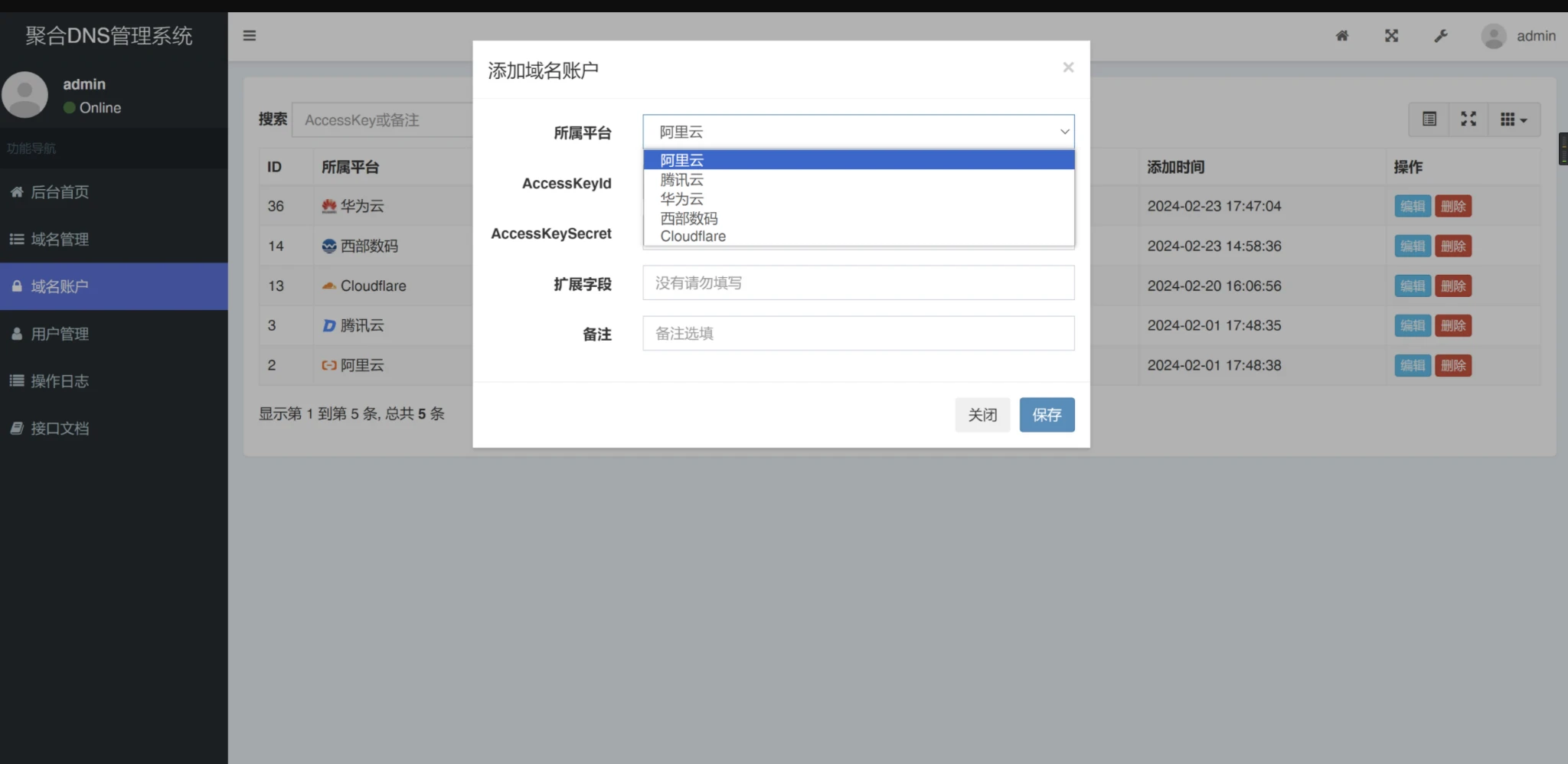The height and width of the screenshot is (764, 1568).
Task: Click the 备注 input field
Action: [x=858, y=334]
